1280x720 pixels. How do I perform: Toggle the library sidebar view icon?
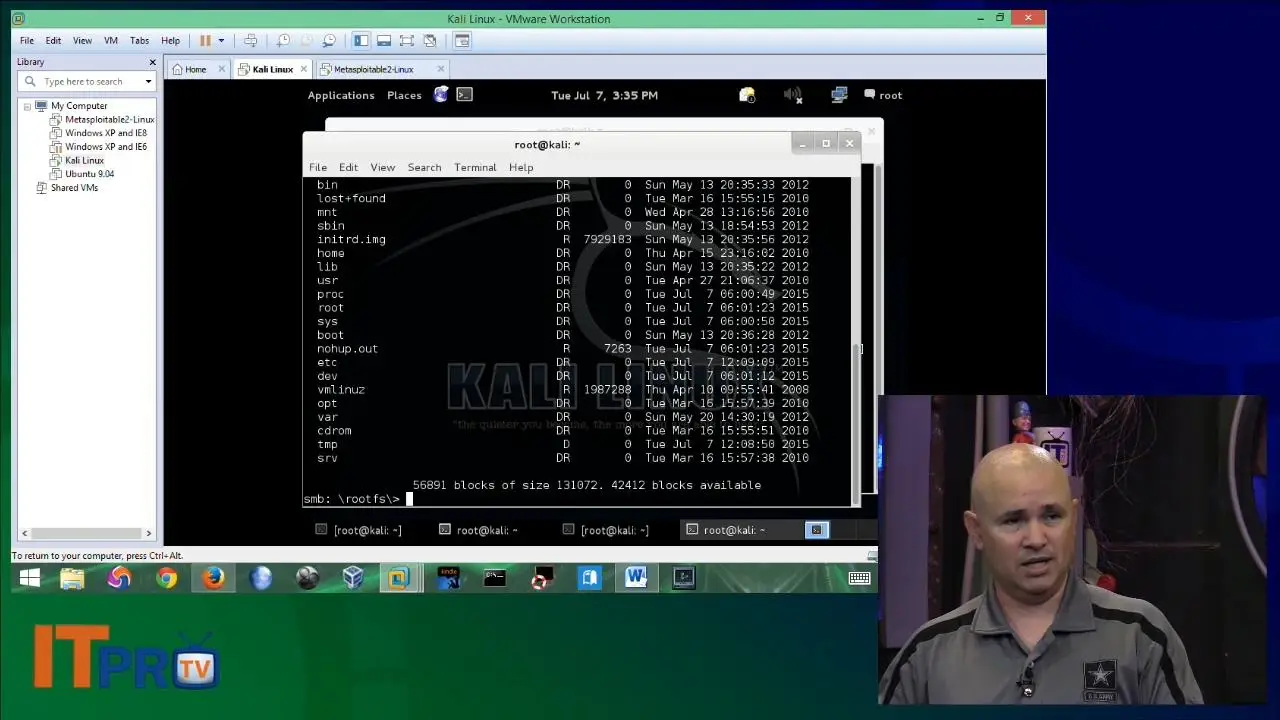[361, 41]
